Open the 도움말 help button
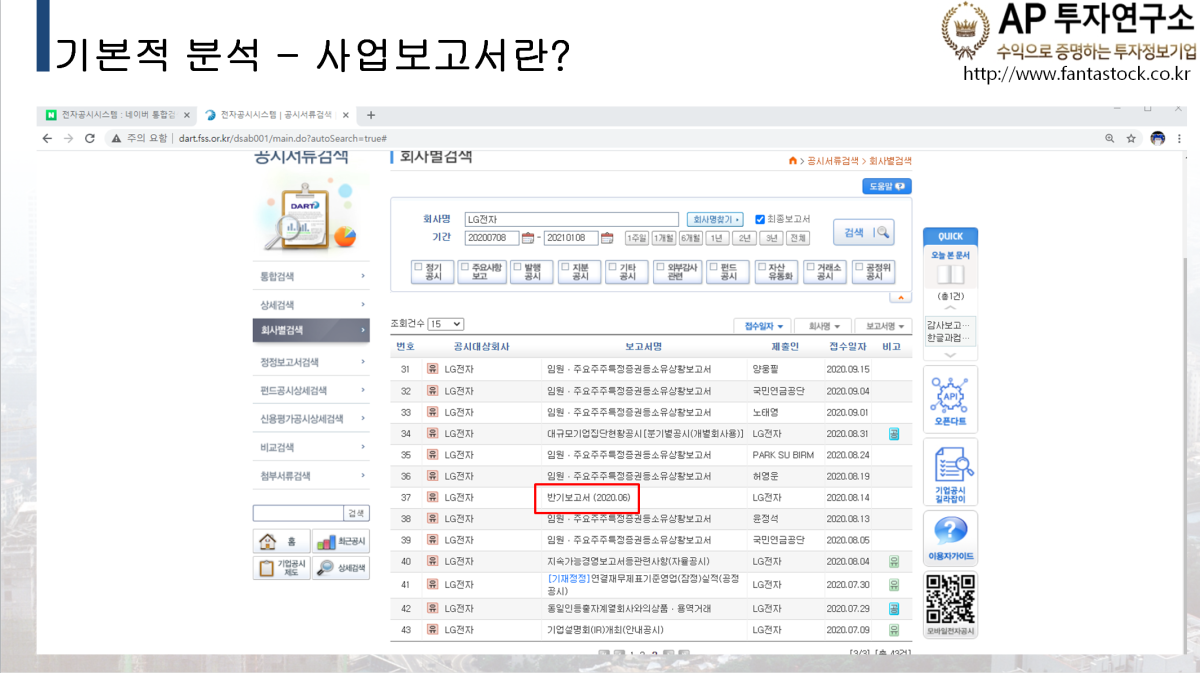The image size is (1200, 673). (887, 186)
